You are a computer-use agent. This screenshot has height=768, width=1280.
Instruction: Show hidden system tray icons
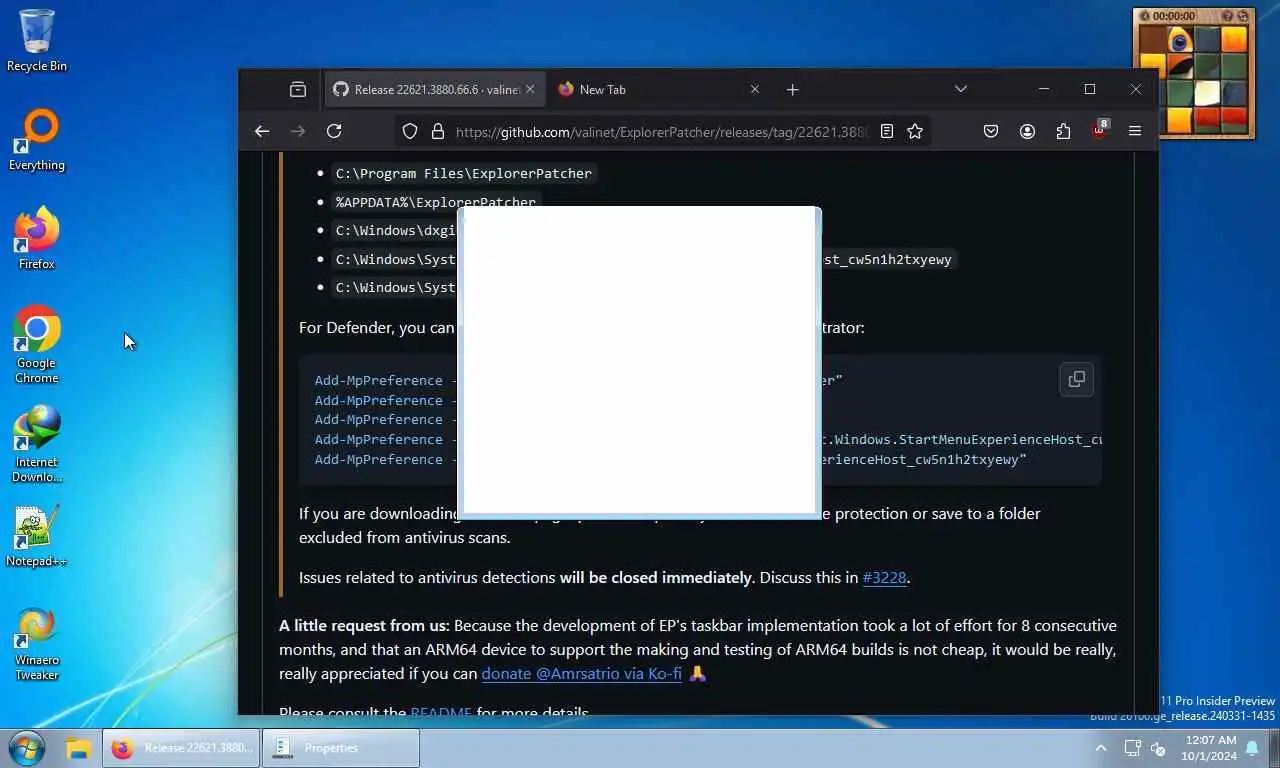pos(1101,748)
